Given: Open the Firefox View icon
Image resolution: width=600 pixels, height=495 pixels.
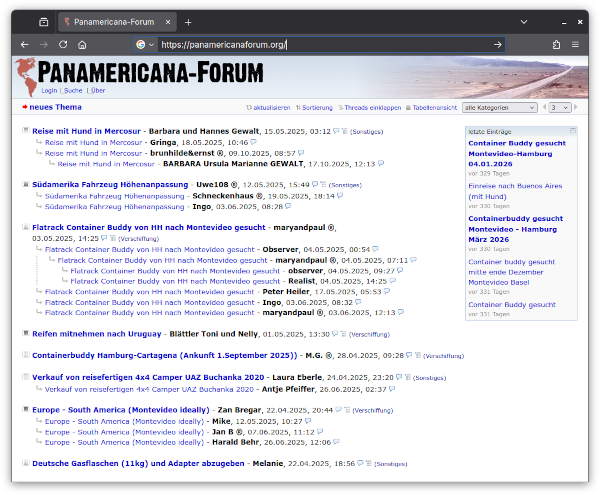Looking at the screenshot, I should pyautogui.click(x=44, y=22).
